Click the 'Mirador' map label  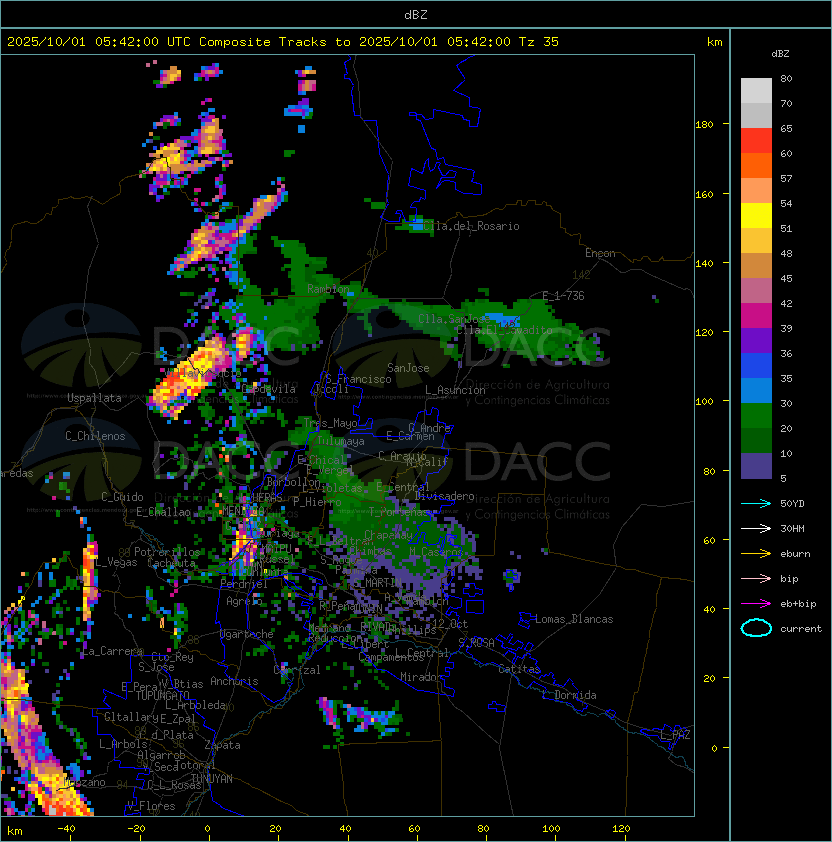(422, 677)
